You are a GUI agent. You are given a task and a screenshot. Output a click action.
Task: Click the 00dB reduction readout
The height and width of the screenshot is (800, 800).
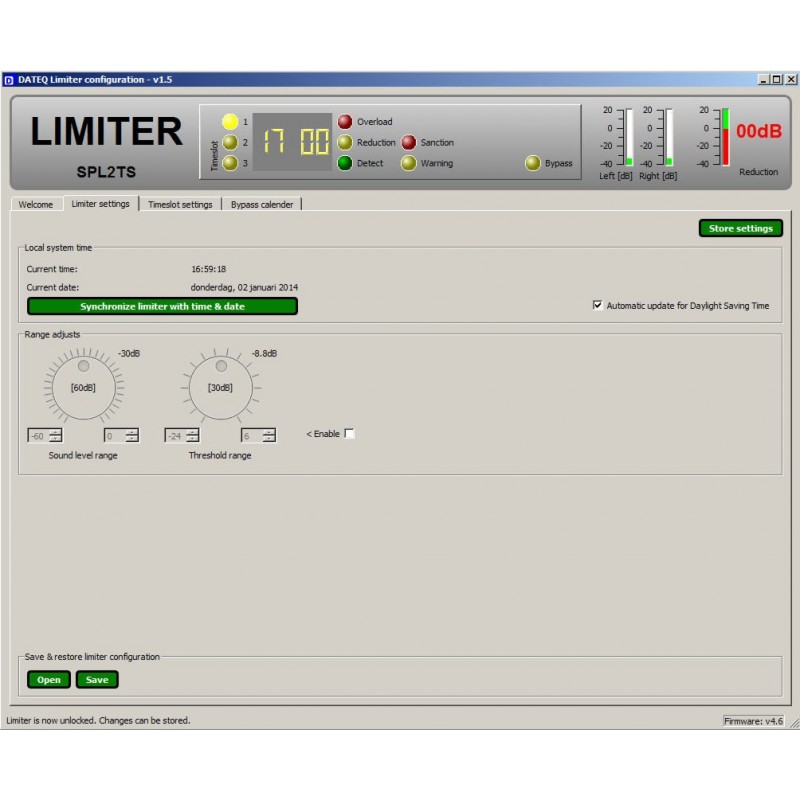[x=759, y=131]
